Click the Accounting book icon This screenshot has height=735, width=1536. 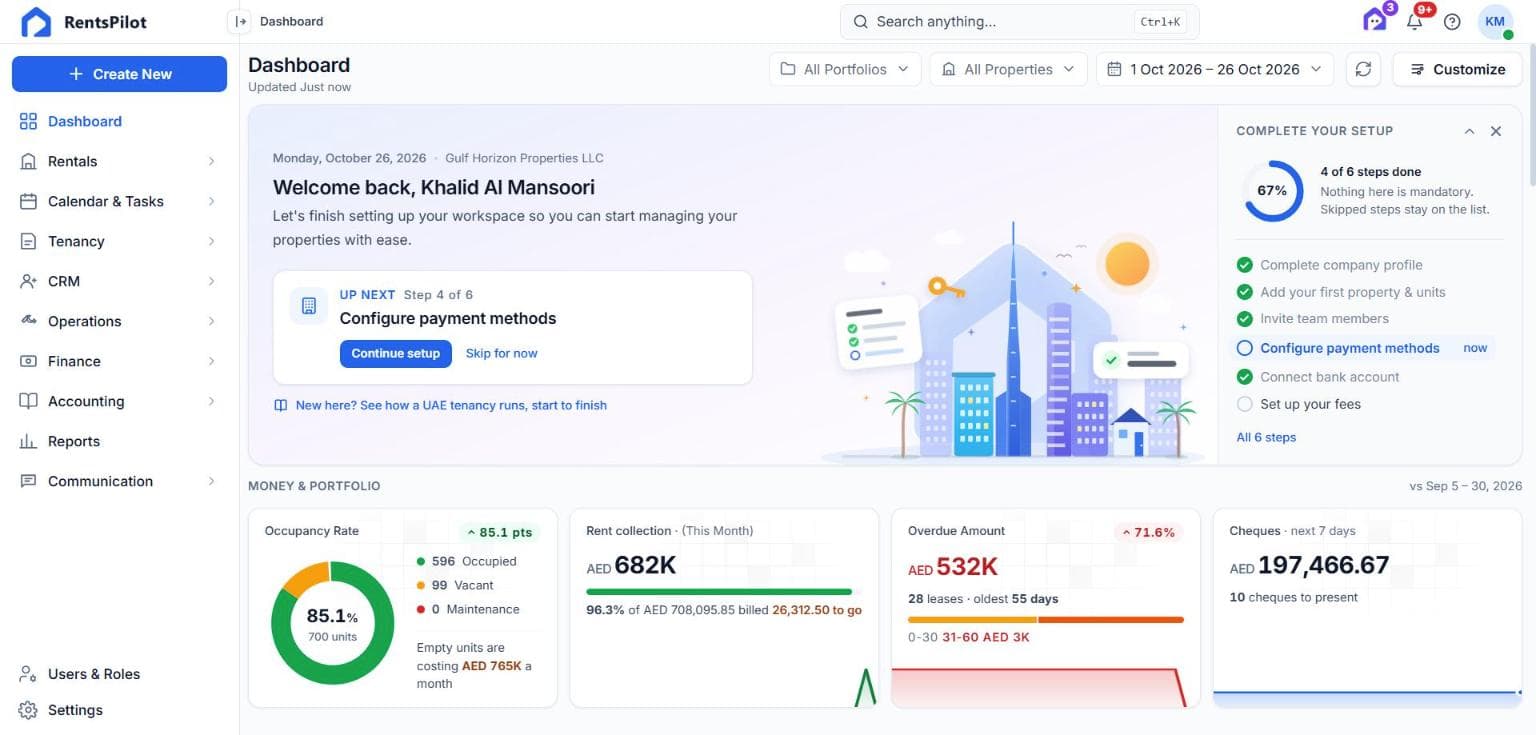(x=28, y=401)
